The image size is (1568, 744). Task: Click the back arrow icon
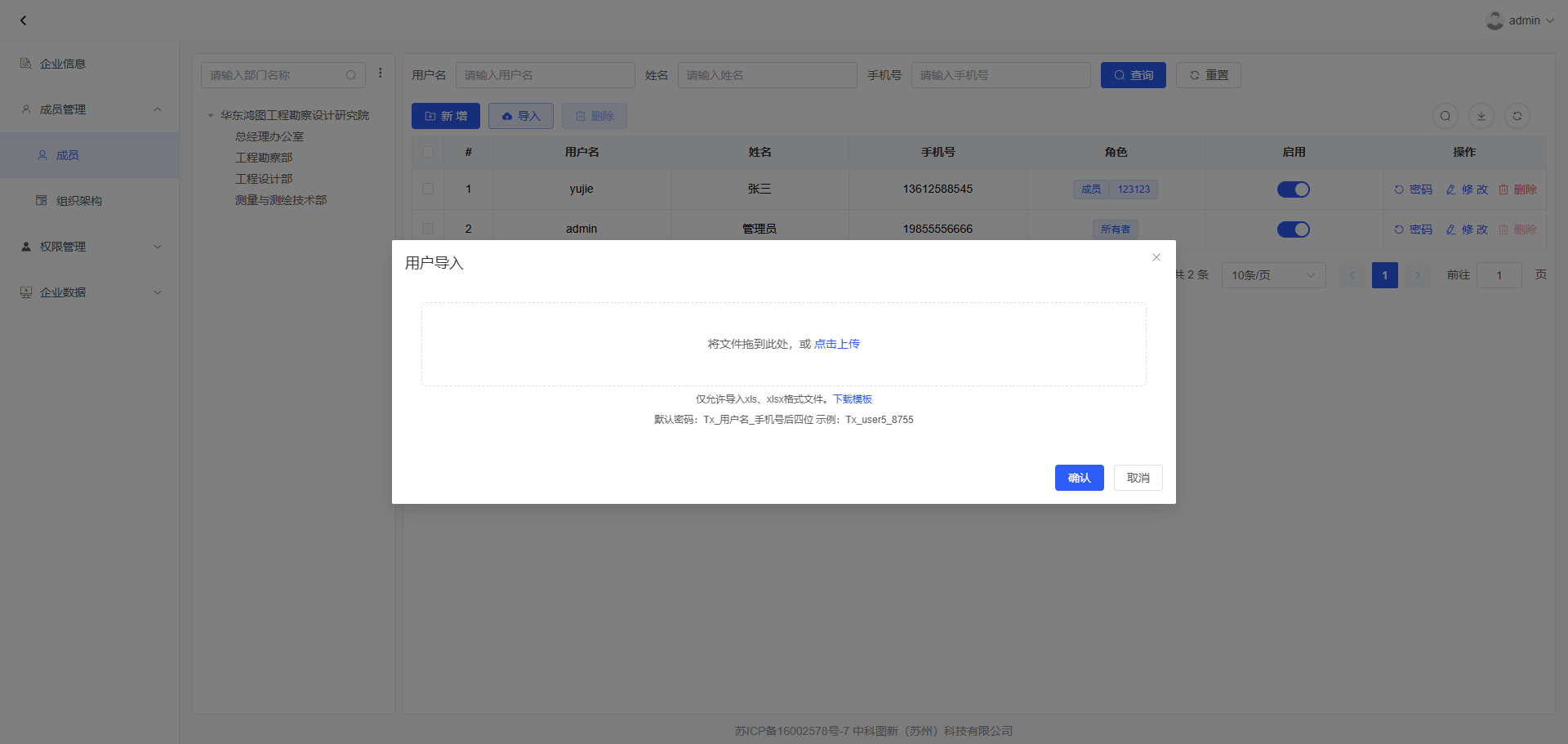coord(23,20)
